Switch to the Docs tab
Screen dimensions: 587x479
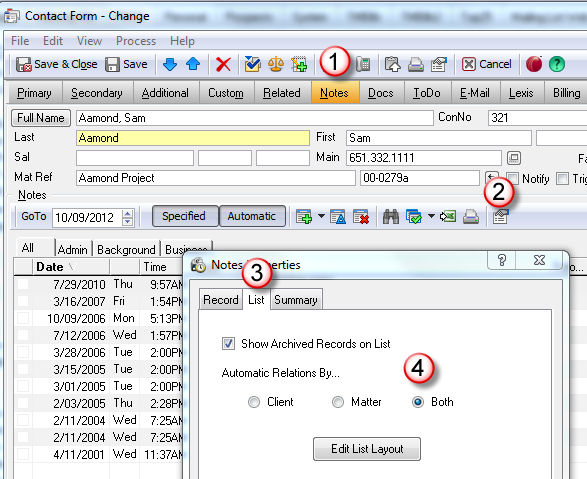tap(381, 93)
